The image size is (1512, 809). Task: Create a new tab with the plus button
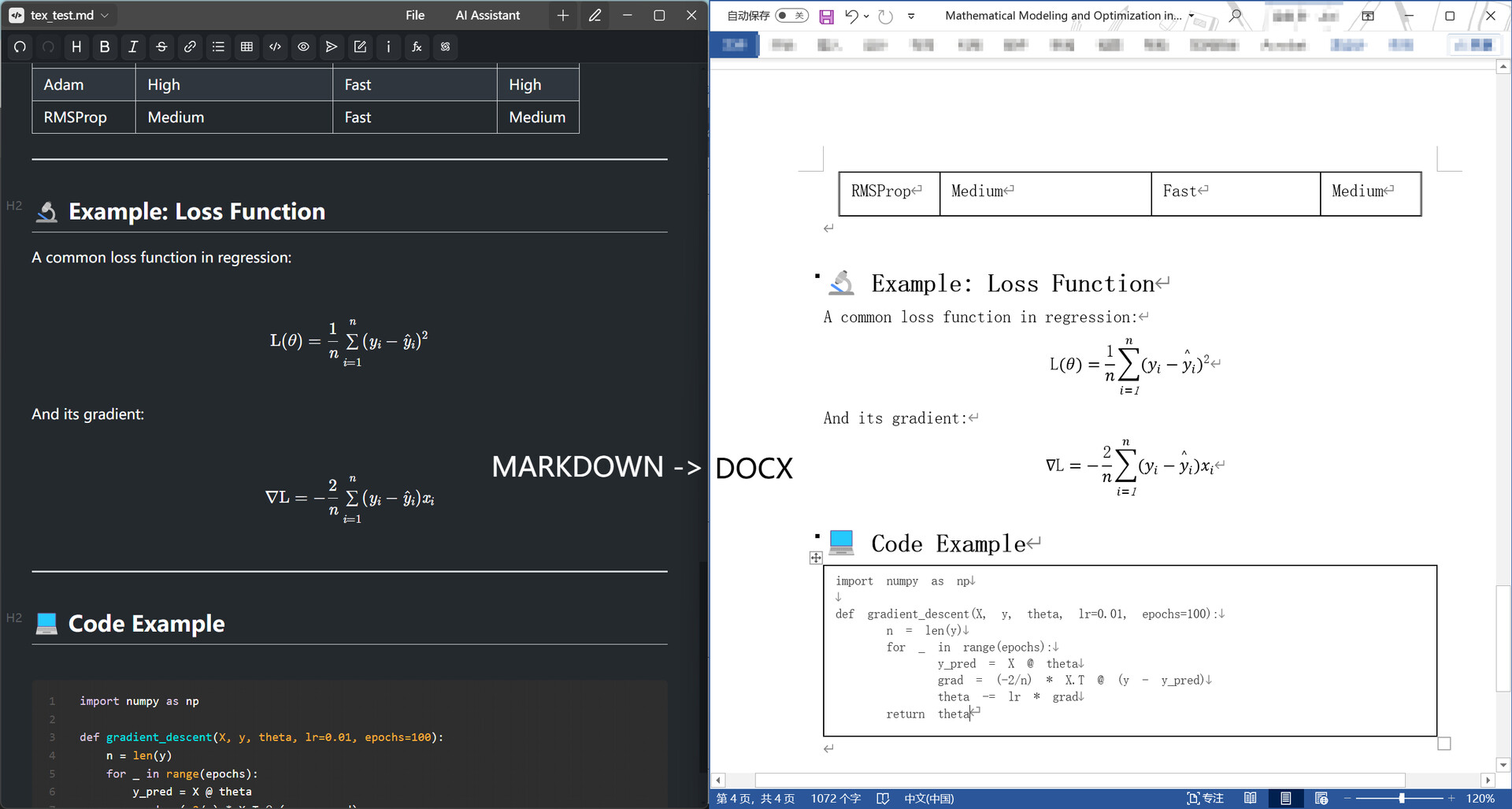click(562, 15)
